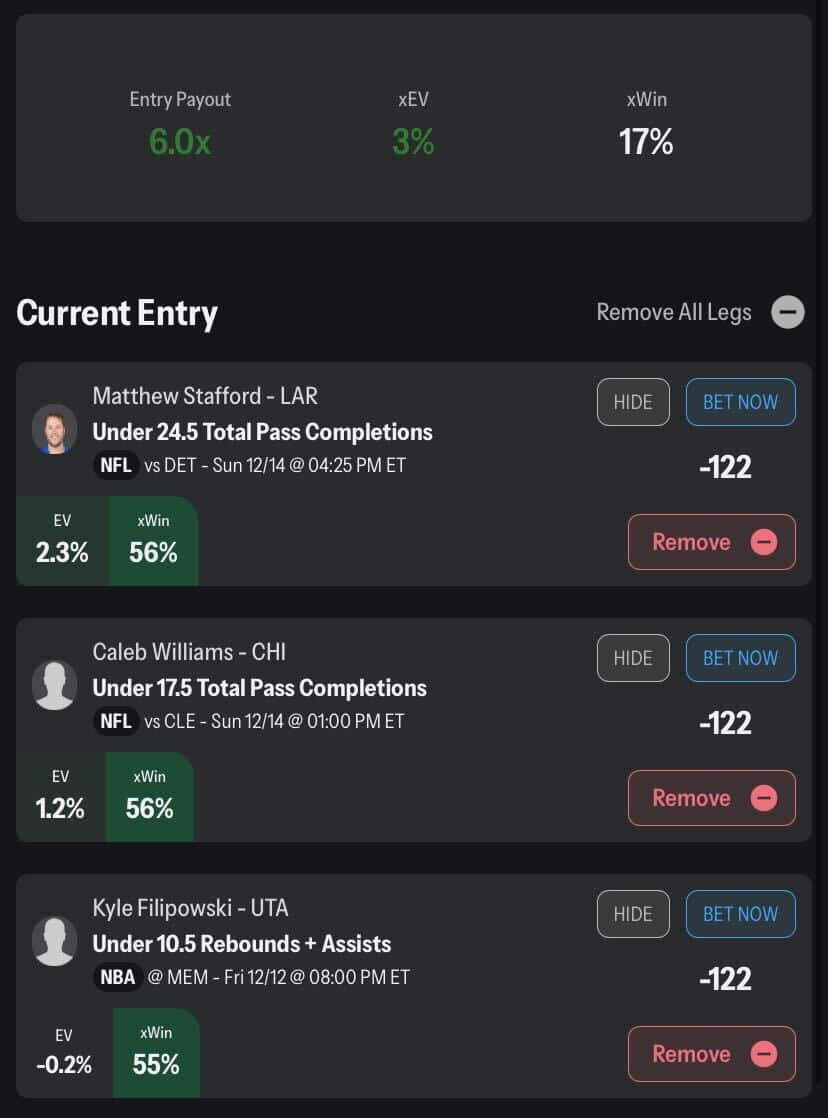Click the -122 odds on Filipowski's leg
The image size is (828, 1118).
pyautogui.click(x=725, y=978)
